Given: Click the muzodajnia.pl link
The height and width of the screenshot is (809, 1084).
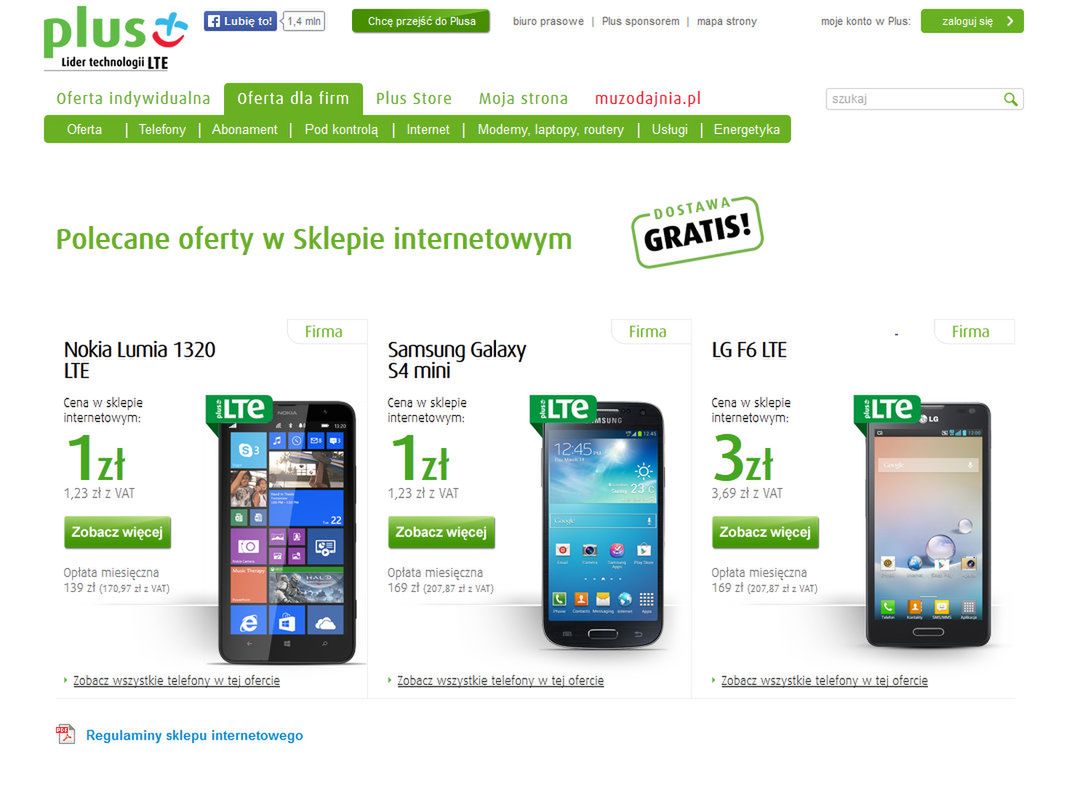Looking at the screenshot, I should click(x=648, y=98).
